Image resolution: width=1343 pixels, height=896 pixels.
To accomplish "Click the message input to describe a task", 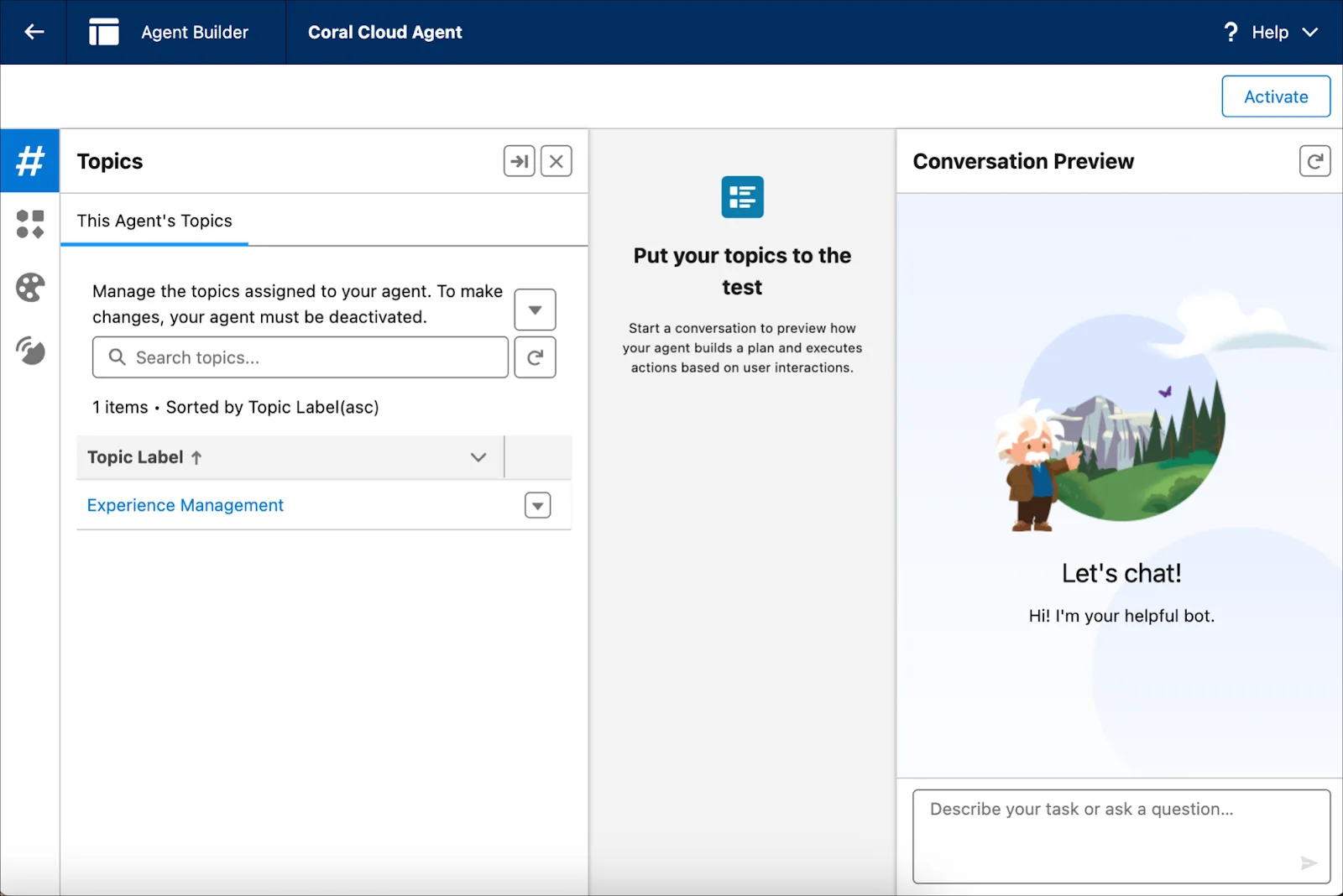I will click(x=1121, y=836).
